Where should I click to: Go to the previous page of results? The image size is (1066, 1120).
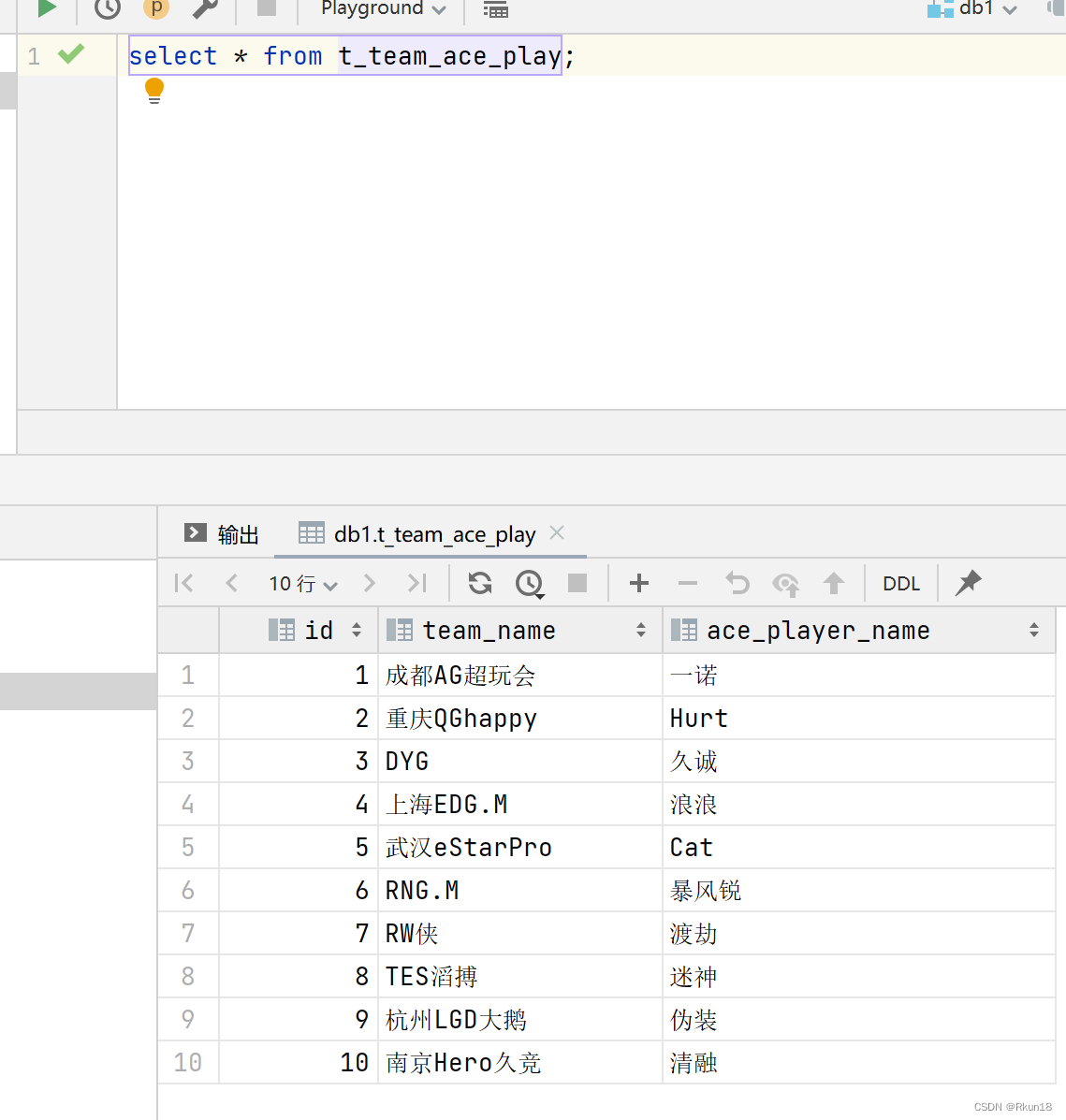pyautogui.click(x=231, y=583)
